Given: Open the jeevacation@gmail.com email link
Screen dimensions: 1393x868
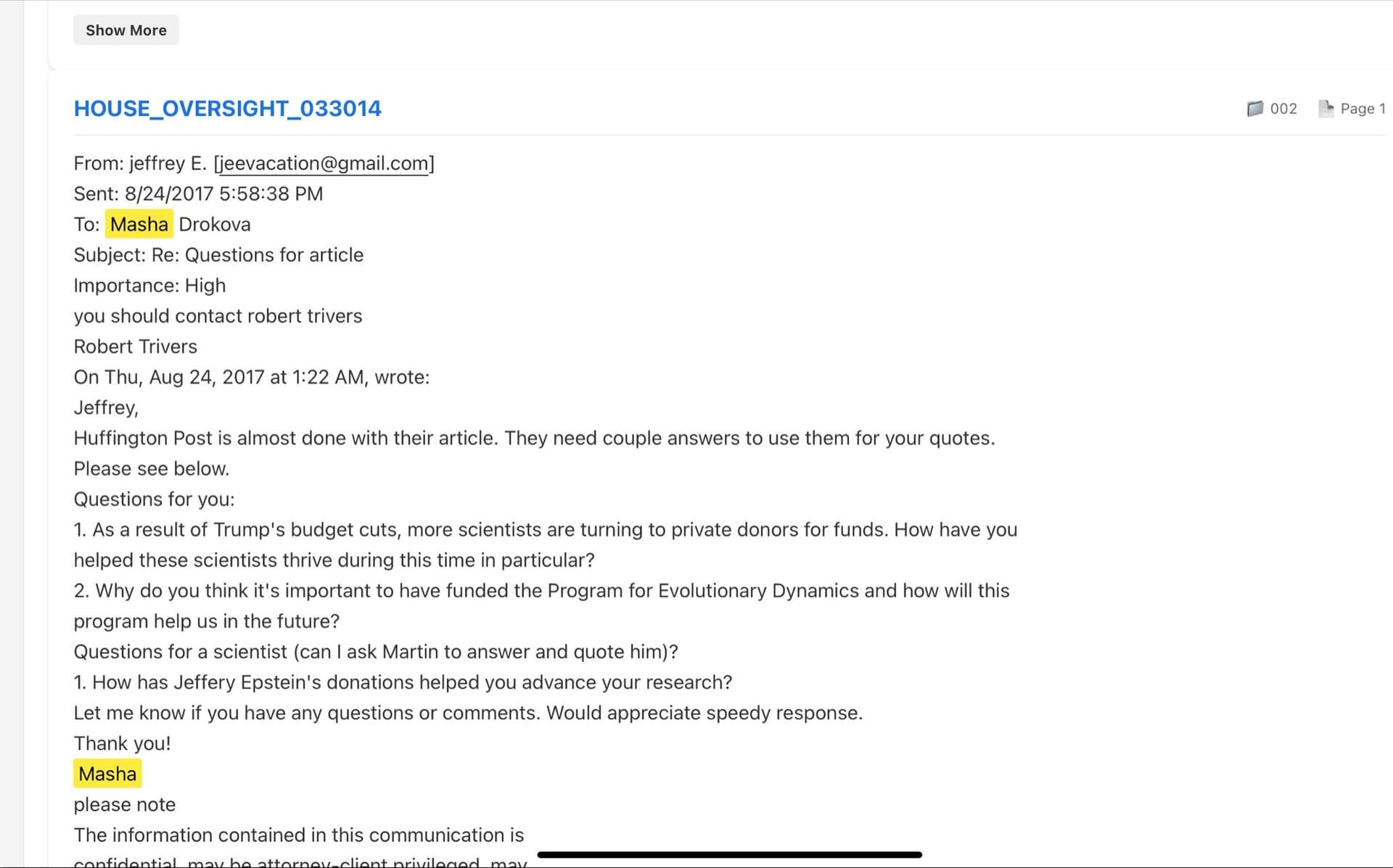Looking at the screenshot, I should (324, 164).
